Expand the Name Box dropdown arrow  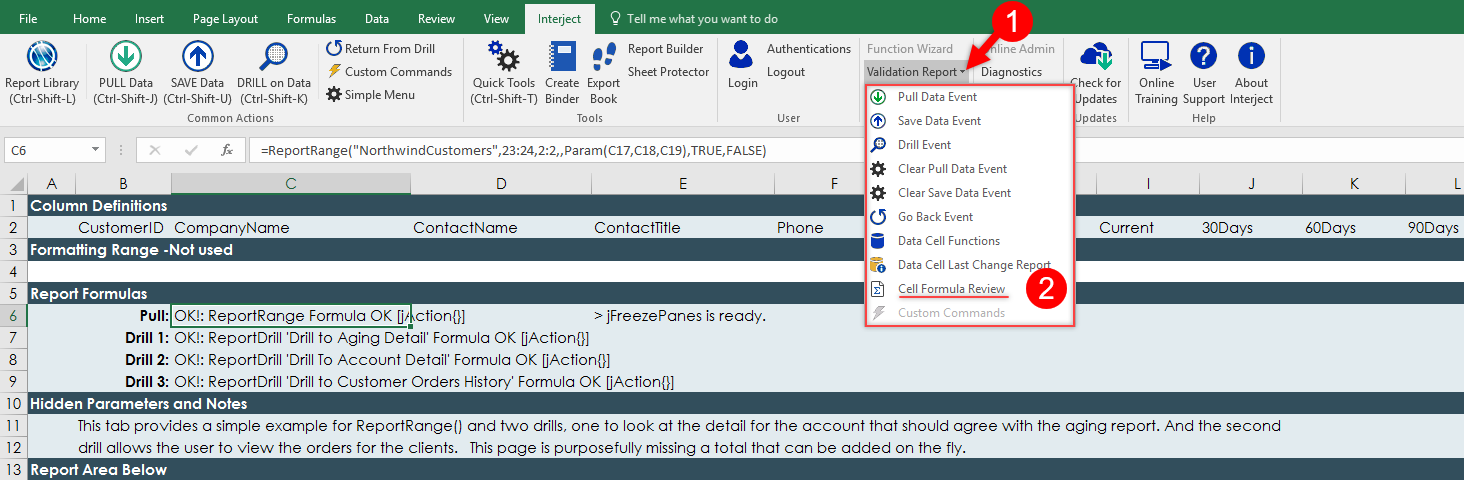[96, 150]
